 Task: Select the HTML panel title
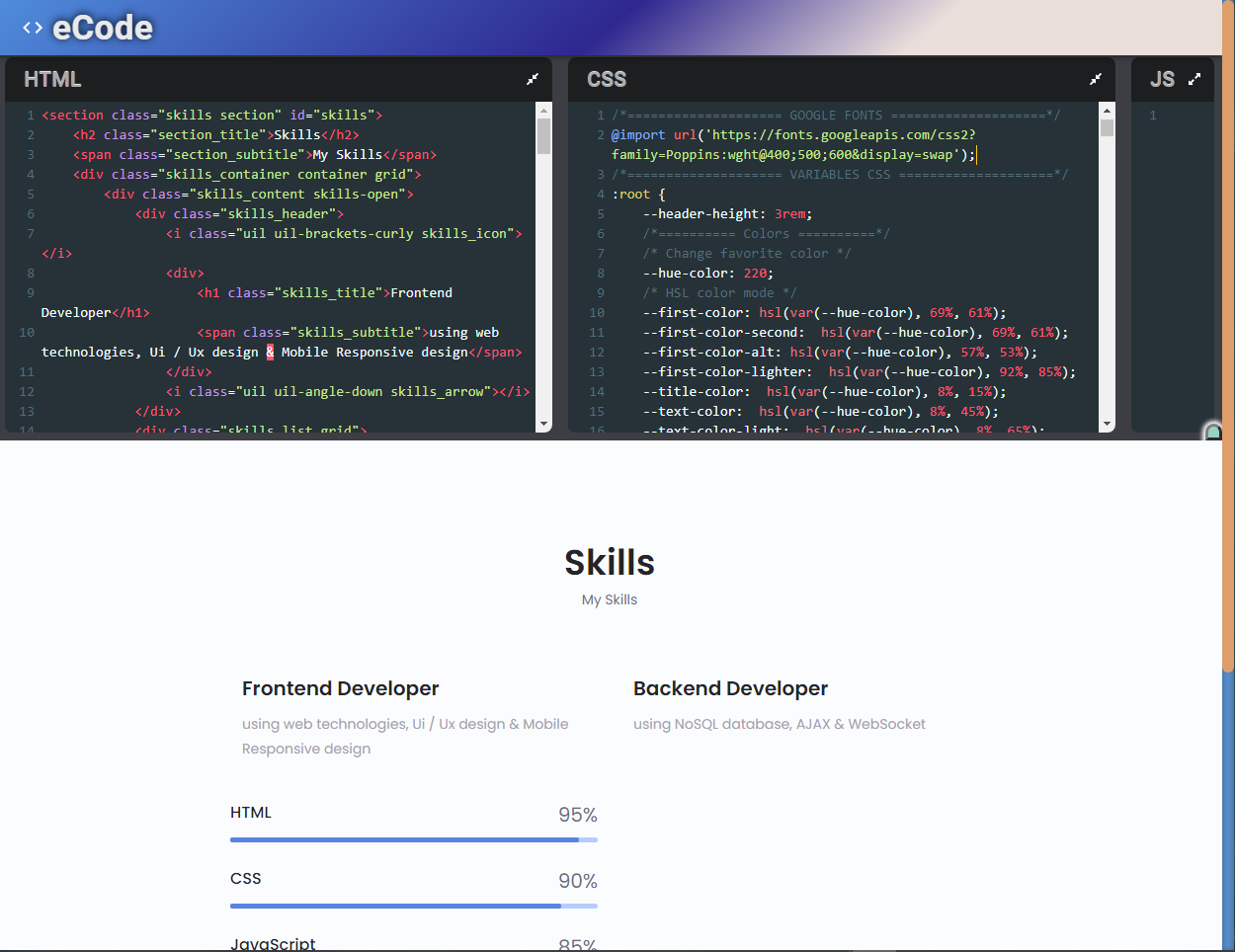pos(52,79)
